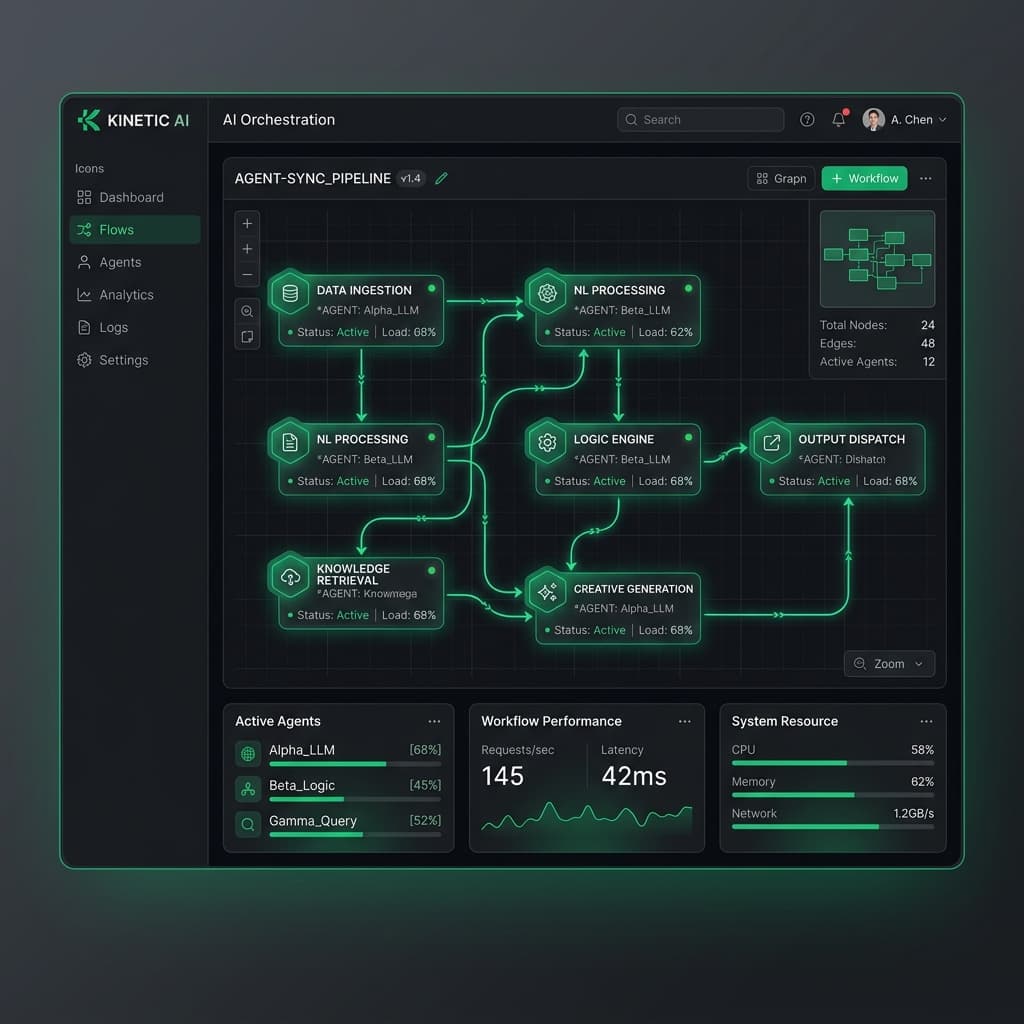Click the magnifier zoom-to-fit canvas icon

pos(248,312)
